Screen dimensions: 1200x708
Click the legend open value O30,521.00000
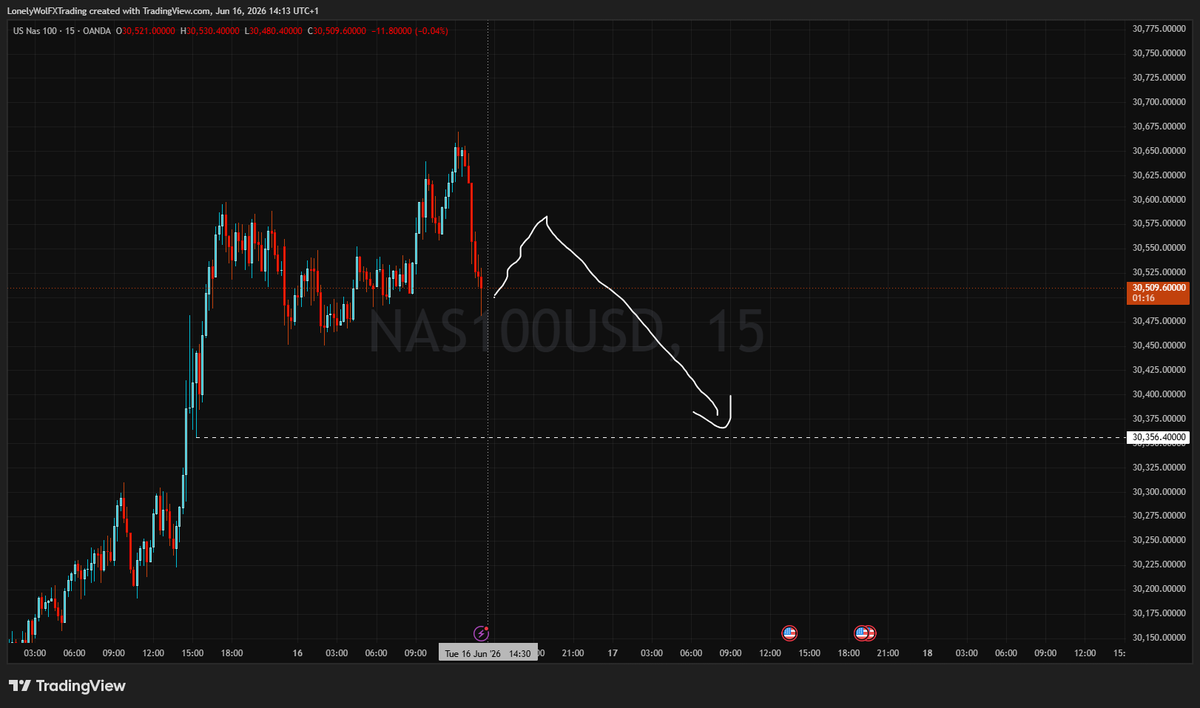[146, 31]
